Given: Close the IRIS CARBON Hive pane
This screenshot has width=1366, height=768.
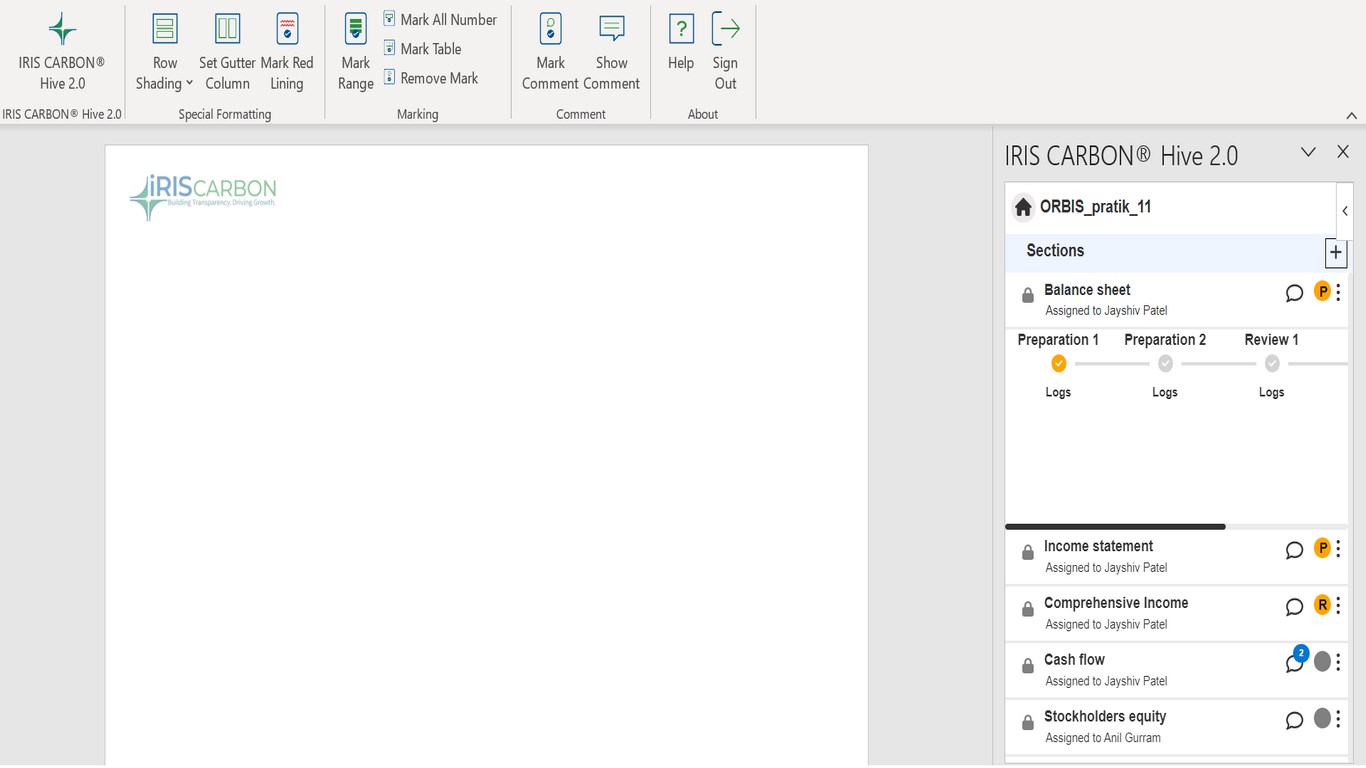Looking at the screenshot, I should (x=1343, y=152).
